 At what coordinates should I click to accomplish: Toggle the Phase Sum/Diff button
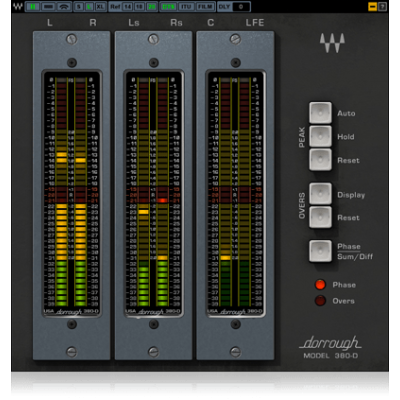(320, 251)
